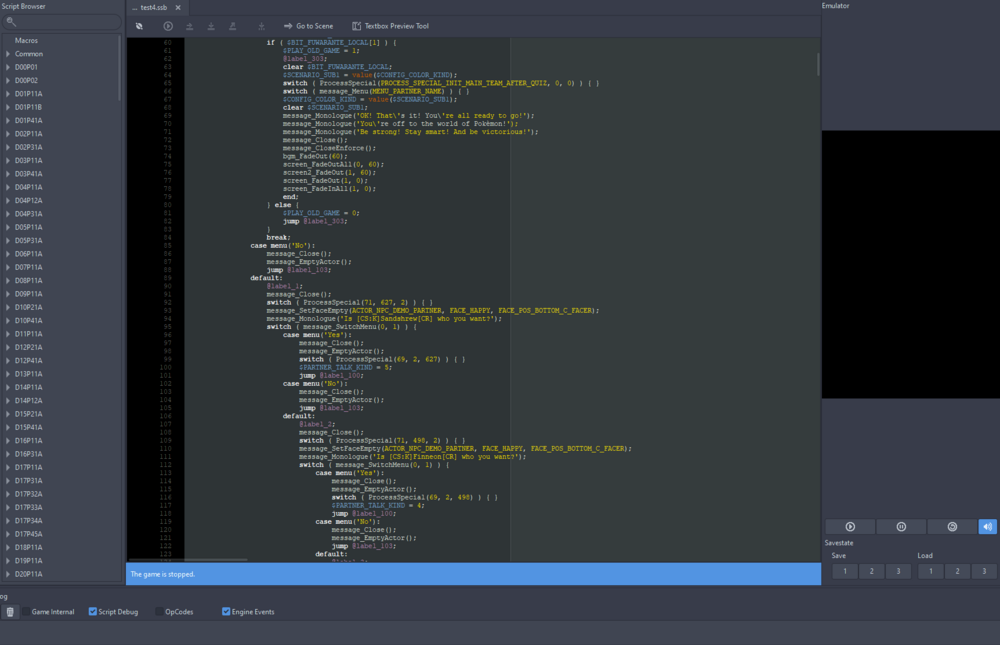Play the emulator with the play button
1000x645 pixels.
click(850, 526)
